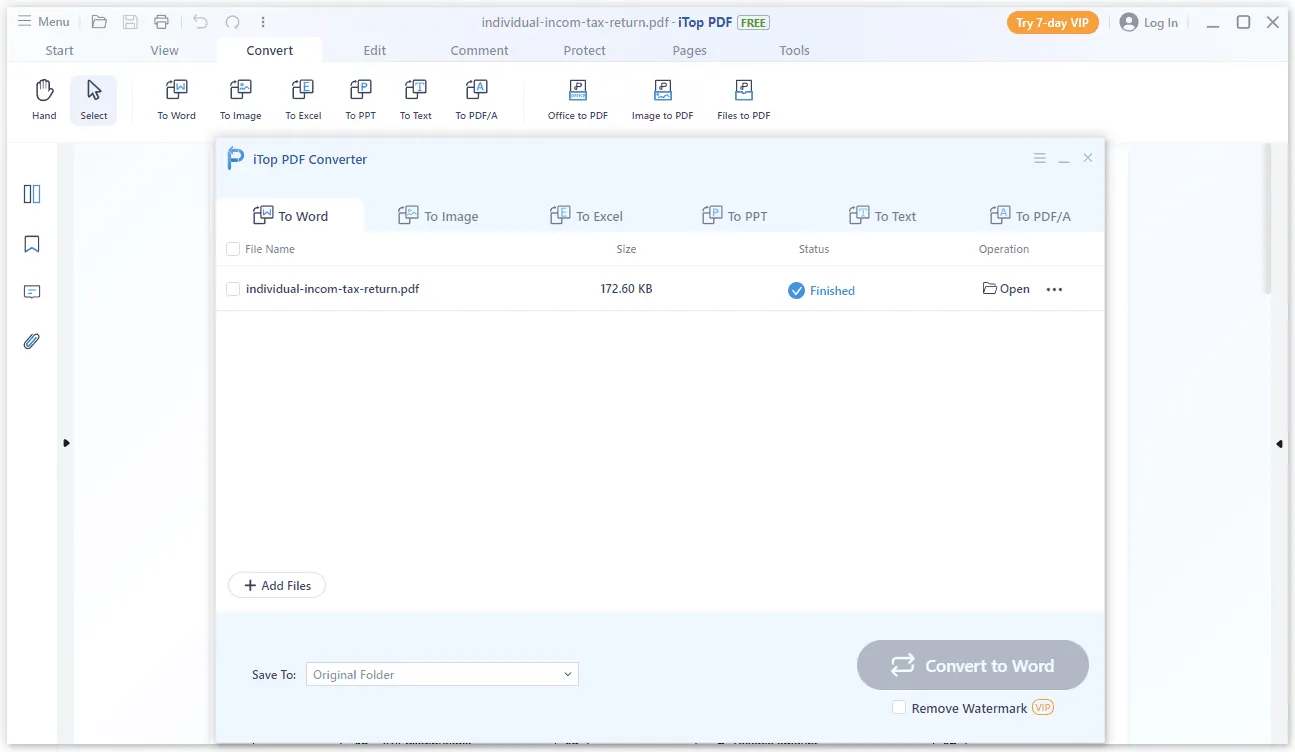Open the three-dot more options for file
The width and height of the screenshot is (1295, 752).
[x=1054, y=290]
